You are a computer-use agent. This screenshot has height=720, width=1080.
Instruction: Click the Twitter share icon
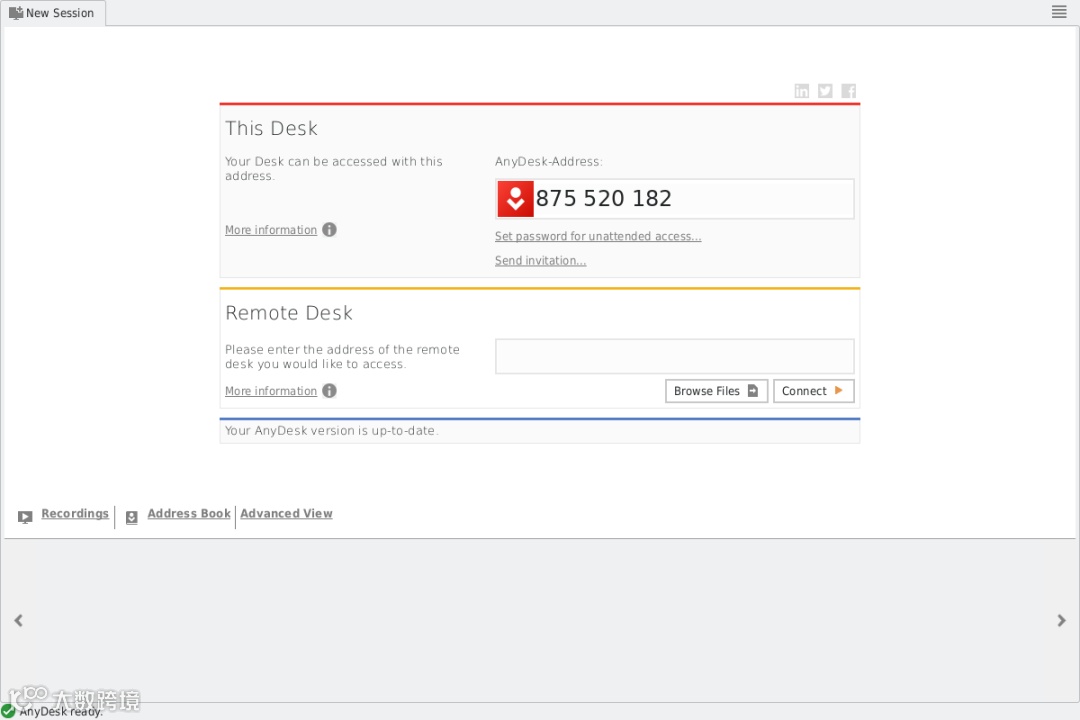tap(825, 91)
